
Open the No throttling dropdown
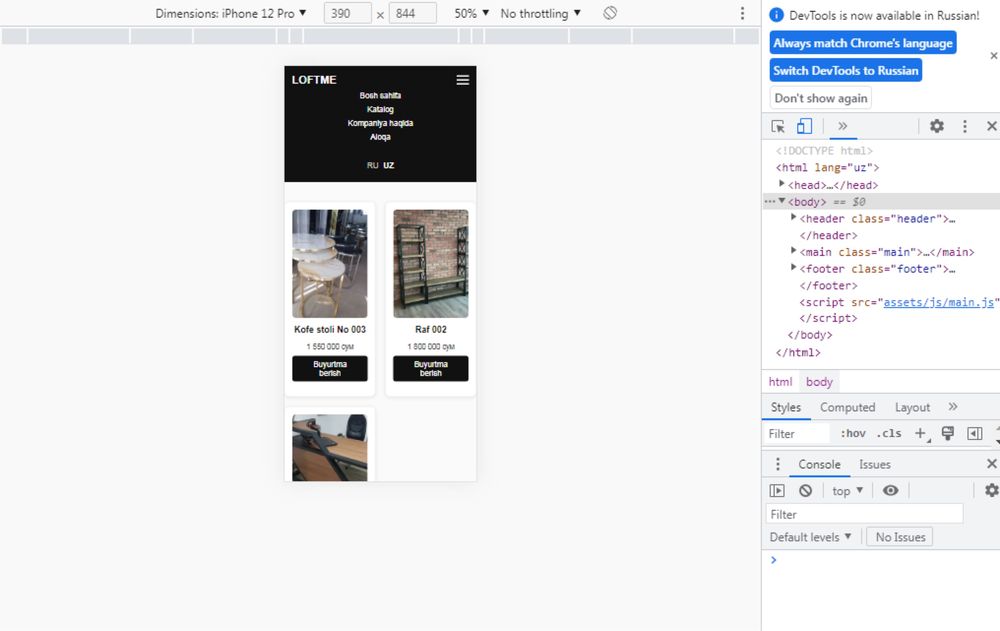coord(540,14)
